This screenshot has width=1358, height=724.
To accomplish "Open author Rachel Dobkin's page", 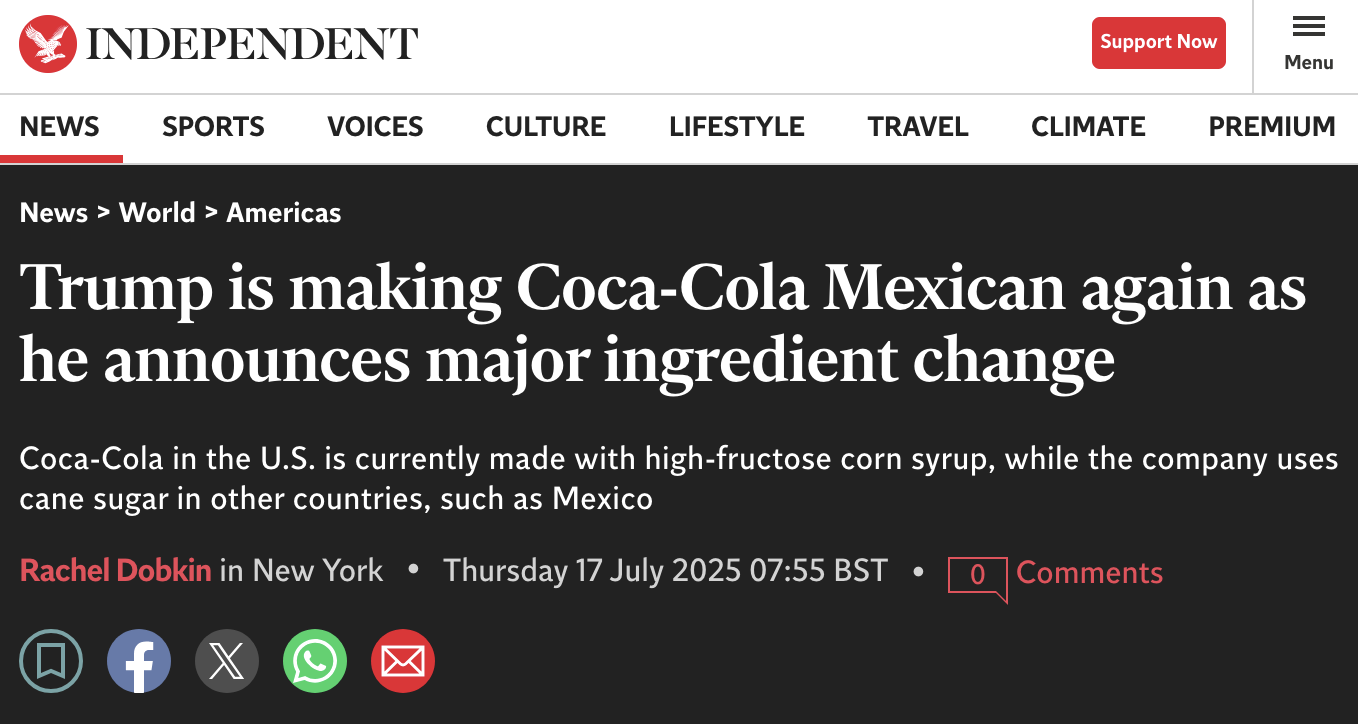I will [x=116, y=571].
